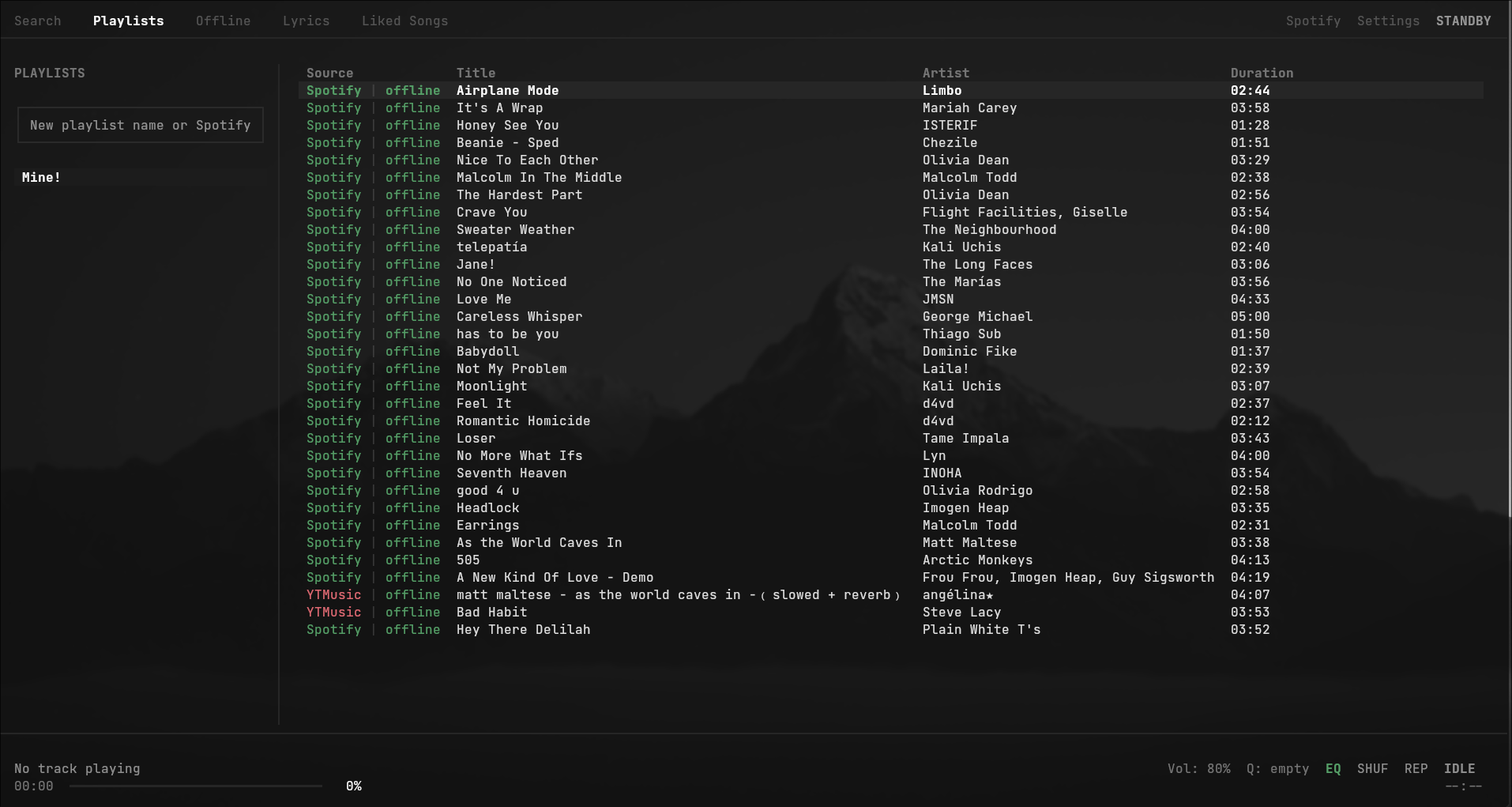This screenshot has width=1512, height=807.
Task: Open the Playlists tab
Action: coord(128,21)
